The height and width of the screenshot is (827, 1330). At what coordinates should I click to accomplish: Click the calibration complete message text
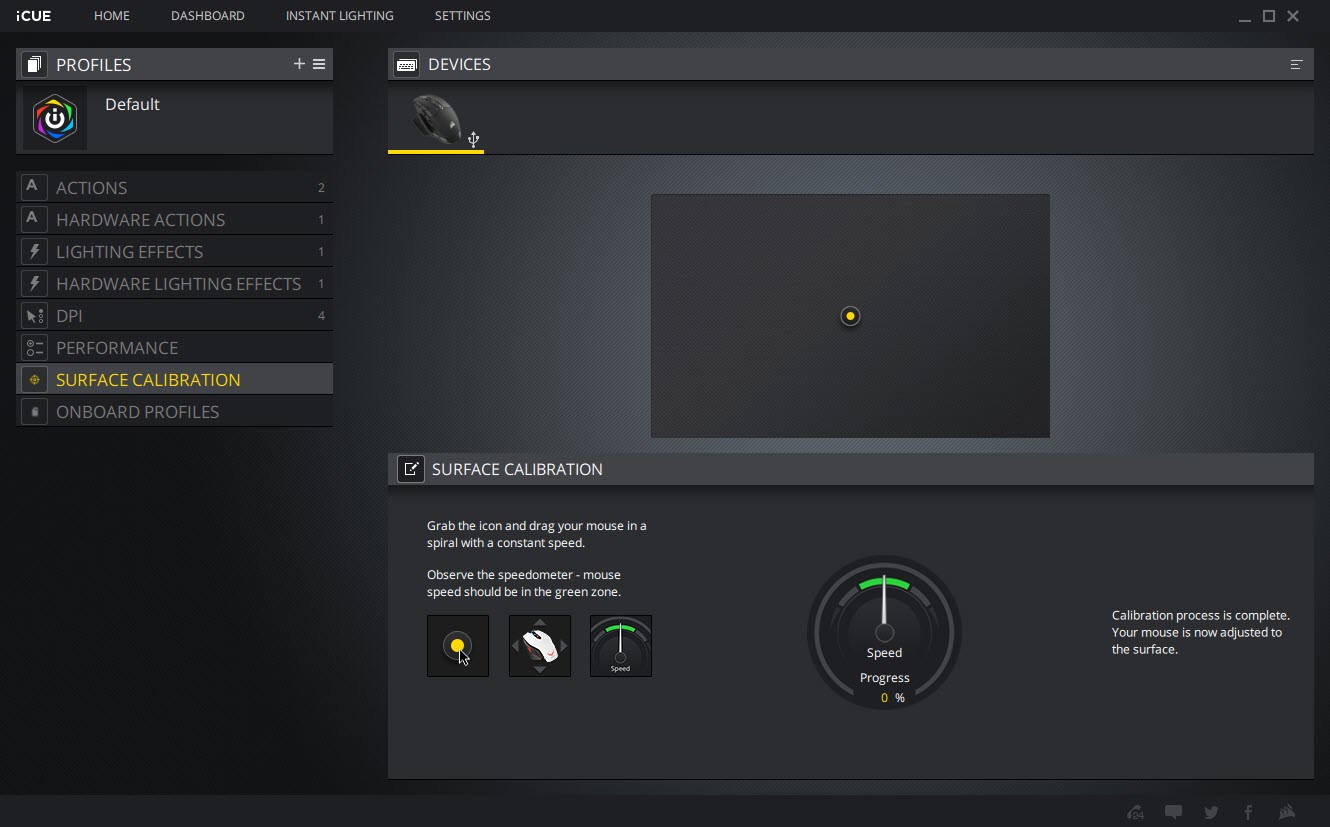tap(1201, 632)
